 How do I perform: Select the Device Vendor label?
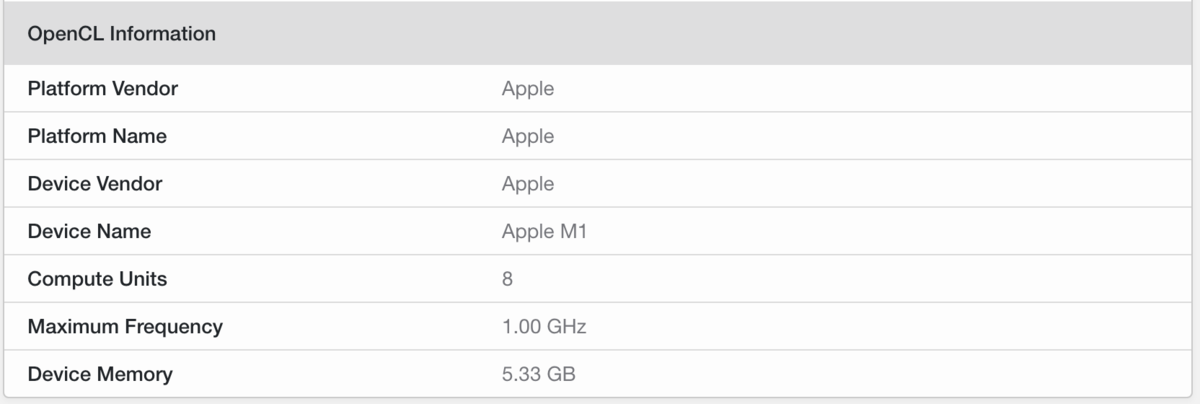95,184
